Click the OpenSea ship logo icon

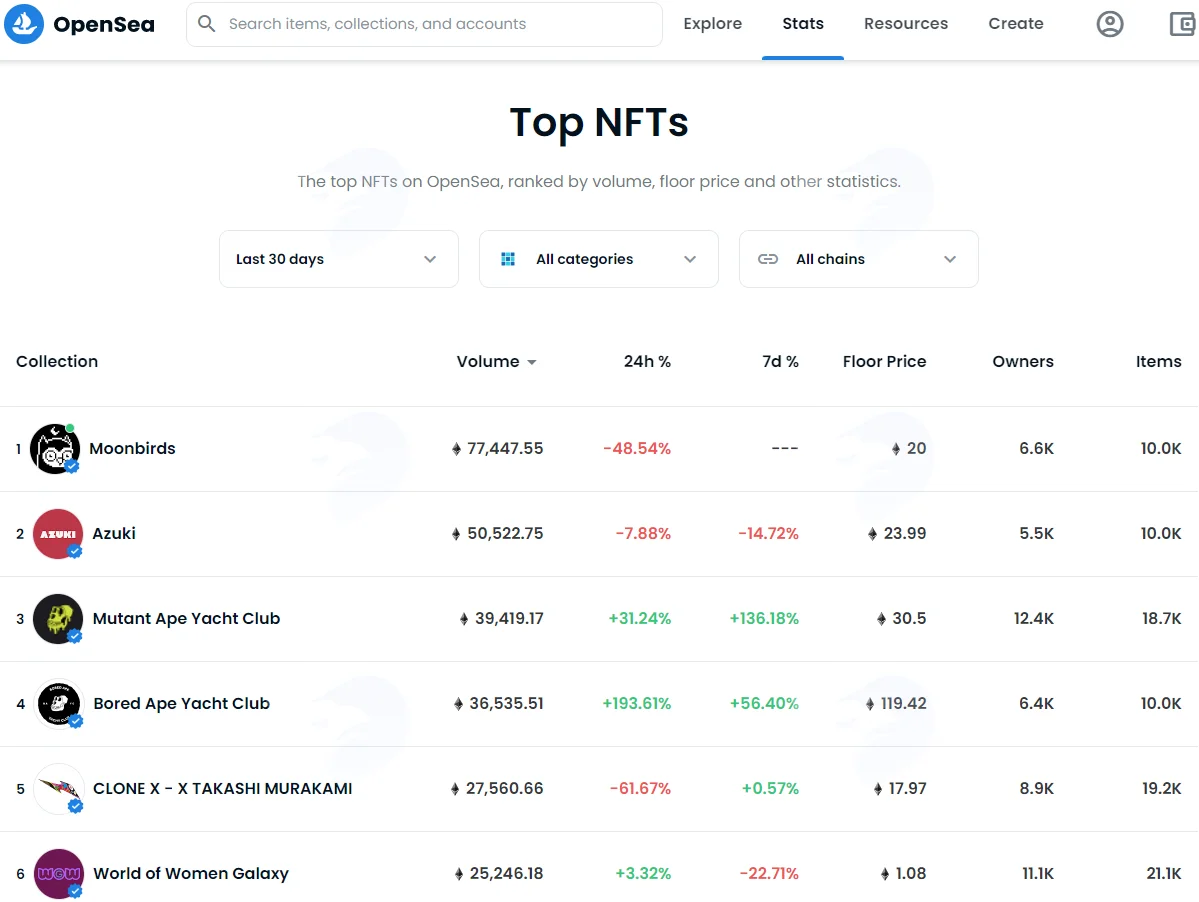[x=24, y=24]
